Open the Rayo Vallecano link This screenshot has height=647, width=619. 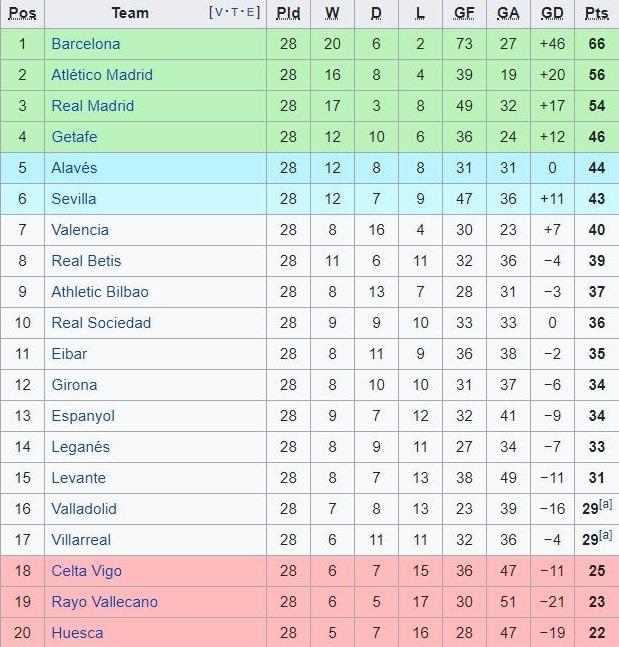coord(104,602)
